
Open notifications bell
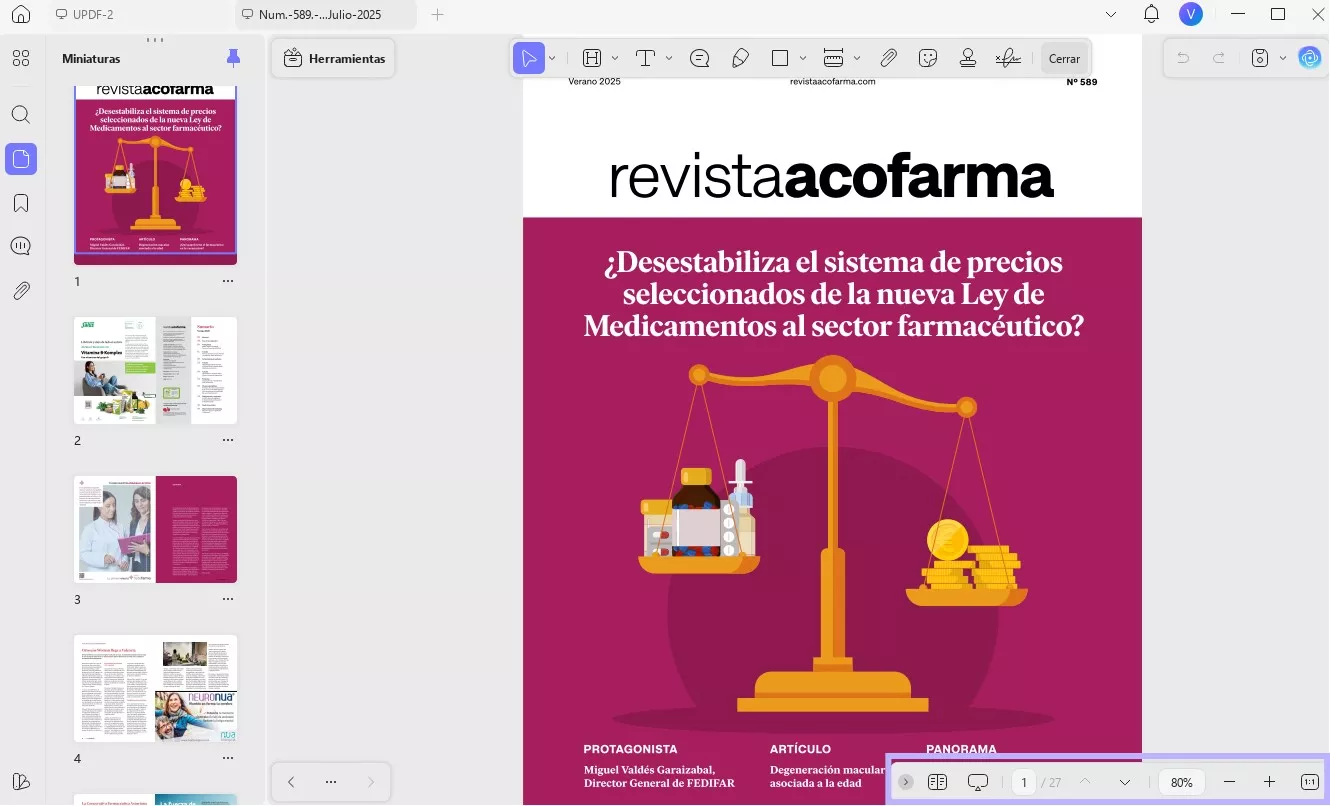click(x=1152, y=14)
